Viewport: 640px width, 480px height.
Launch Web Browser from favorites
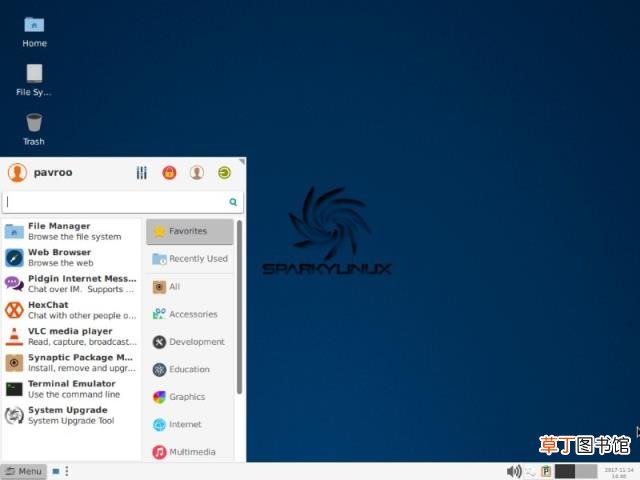pyautogui.click(x=71, y=258)
